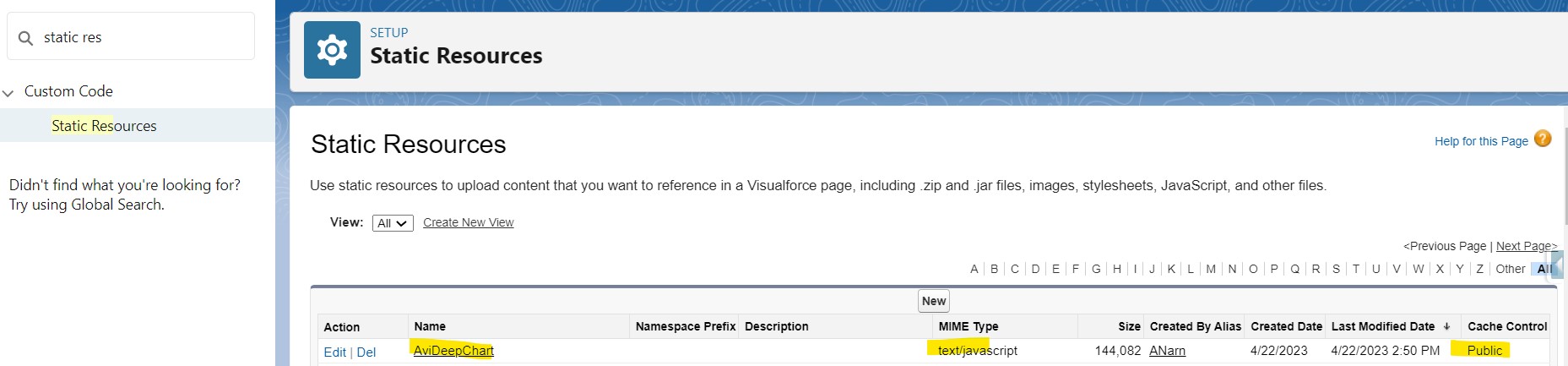Viewport: 1568px width, 366px height.
Task: Filter list by letter C
Action: tap(1015, 269)
